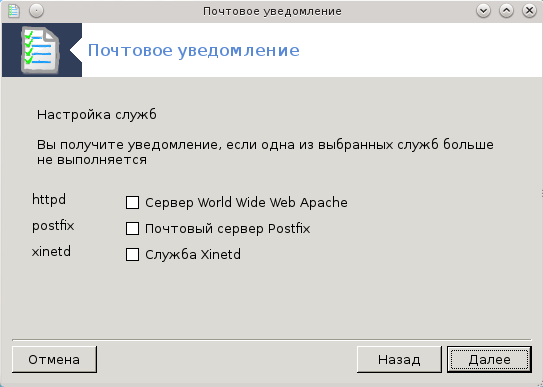543x387 pixels.
Task: Check the Служба Xinetd checkbox
Action: 132,254
